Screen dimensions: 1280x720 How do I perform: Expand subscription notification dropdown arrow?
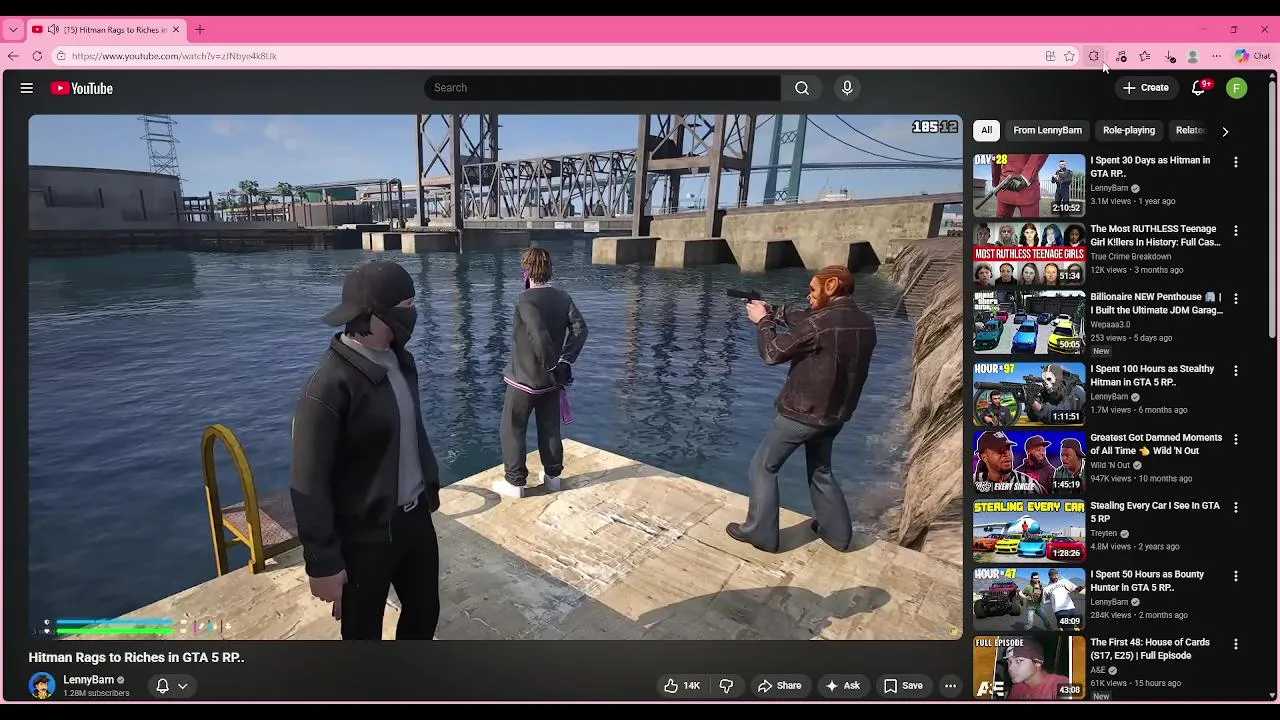(183, 686)
